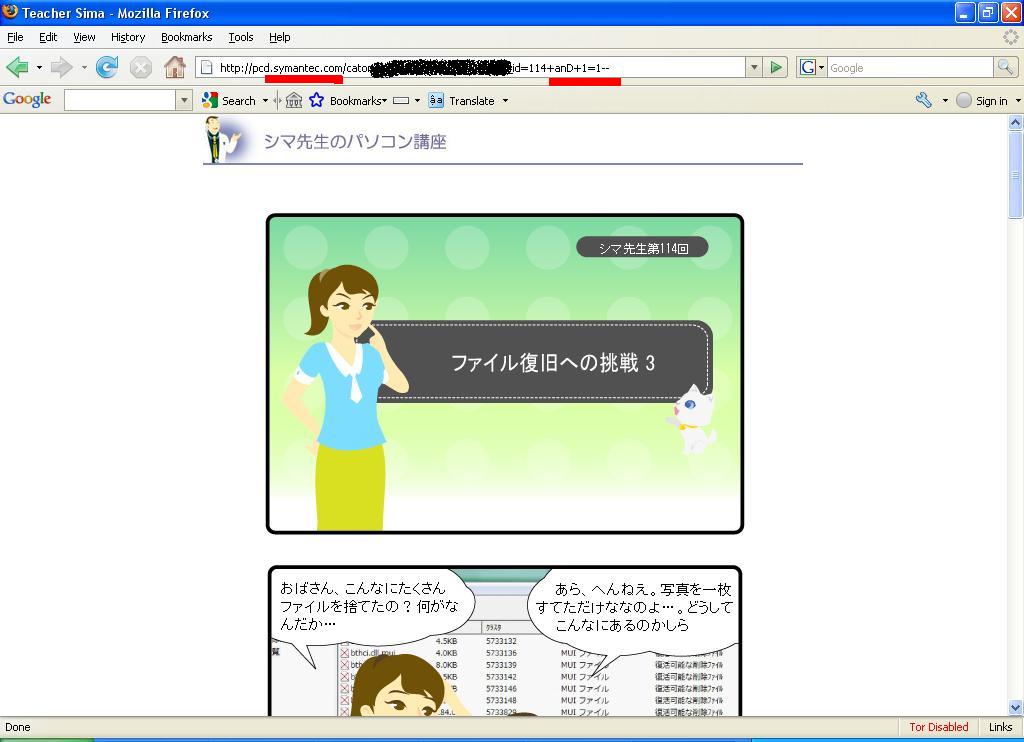Open the search engine selector dropdown
This screenshot has width=1024, height=742.
click(x=822, y=67)
